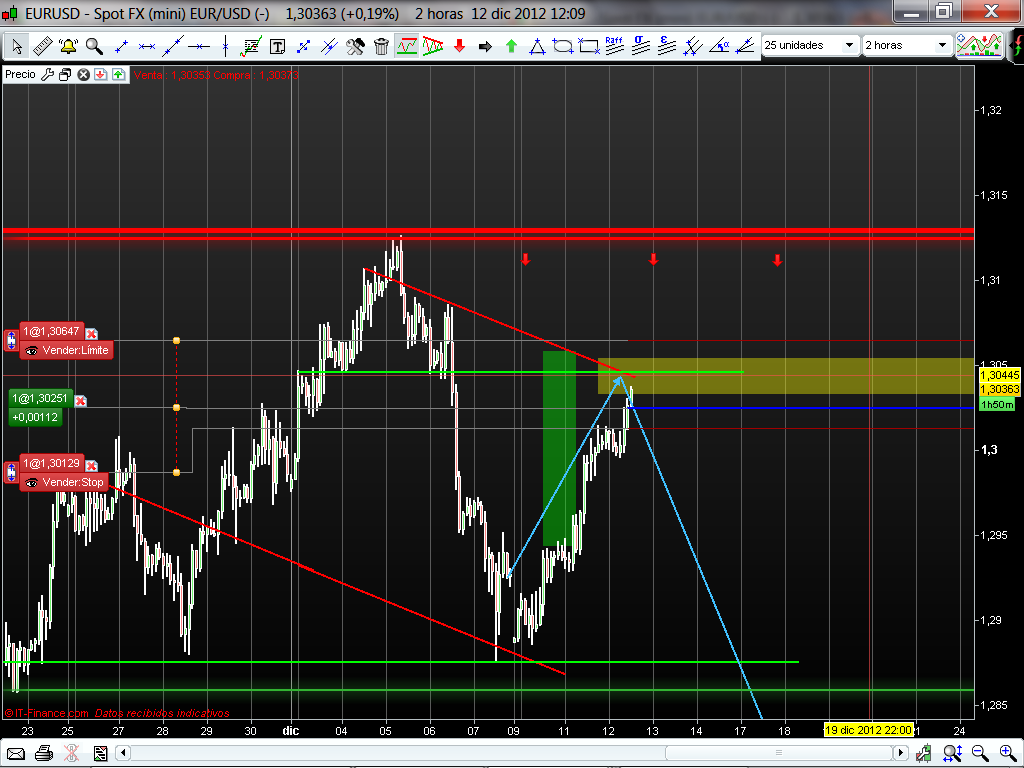The width and height of the screenshot is (1024, 768).
Task: Select the red down arrow drawing tool
Action: pyautogui.click(x=459, y=46)
